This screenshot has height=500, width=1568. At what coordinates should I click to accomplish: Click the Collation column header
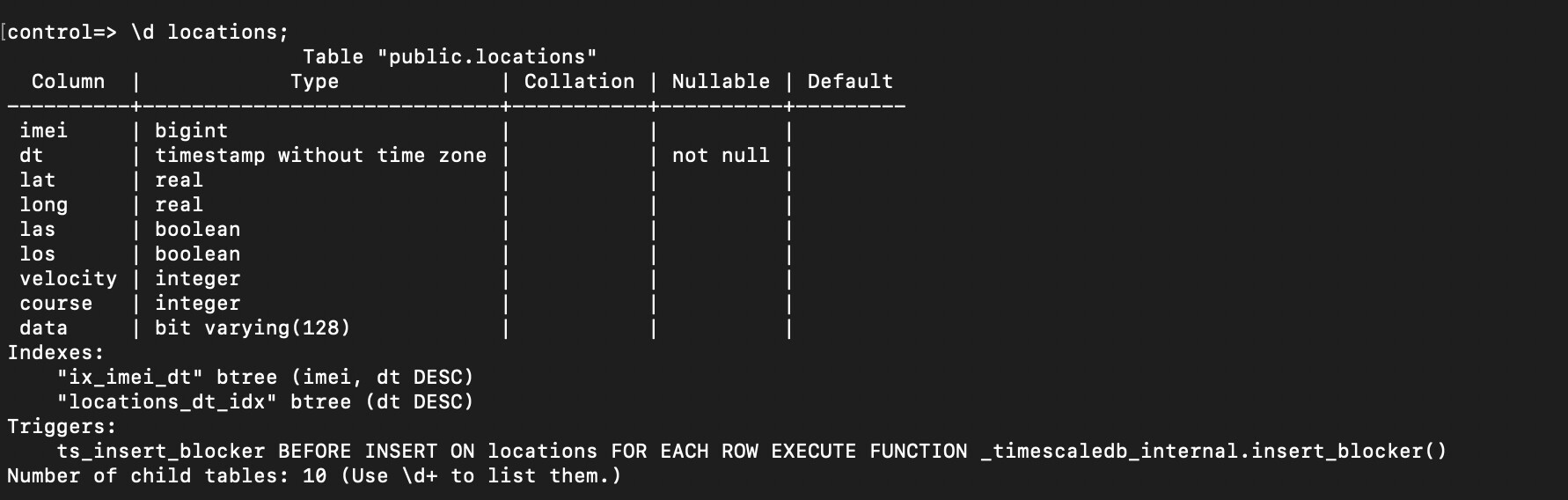pyautogui.click(x=579, y=82)
